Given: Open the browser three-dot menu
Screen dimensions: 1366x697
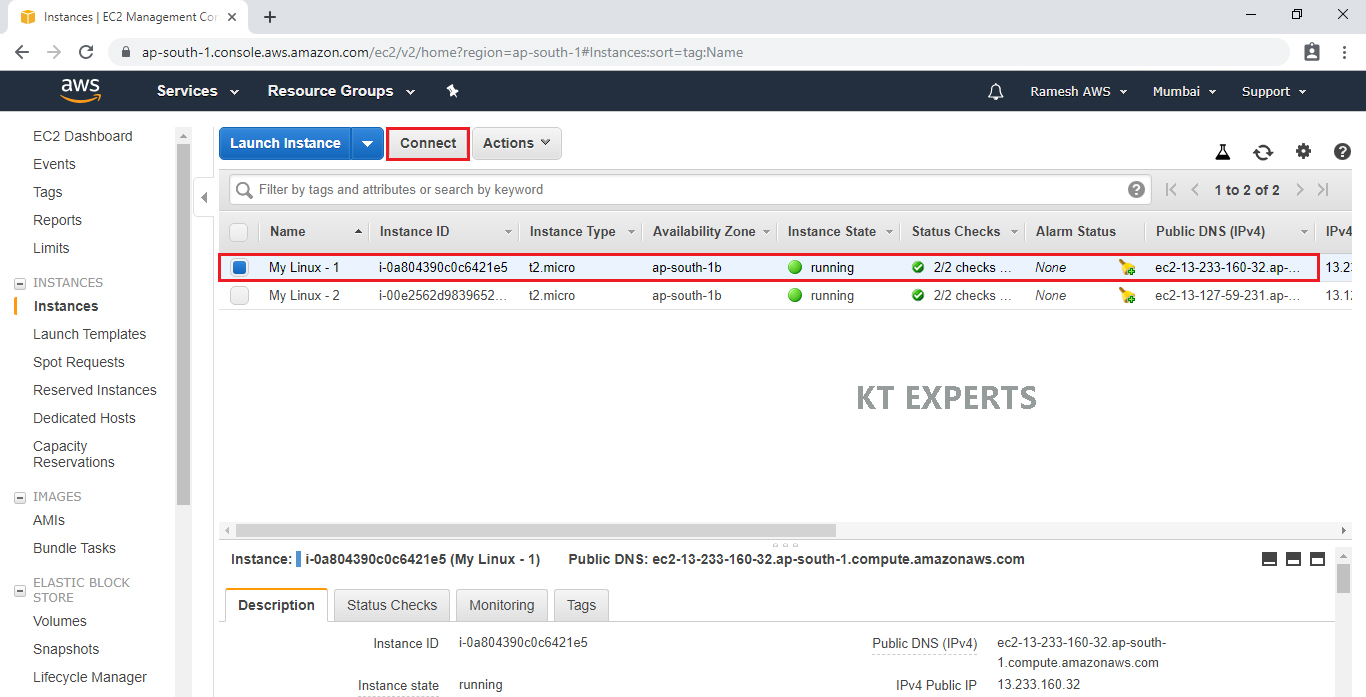Looking at the screenshot, I should click(1345, 52).
